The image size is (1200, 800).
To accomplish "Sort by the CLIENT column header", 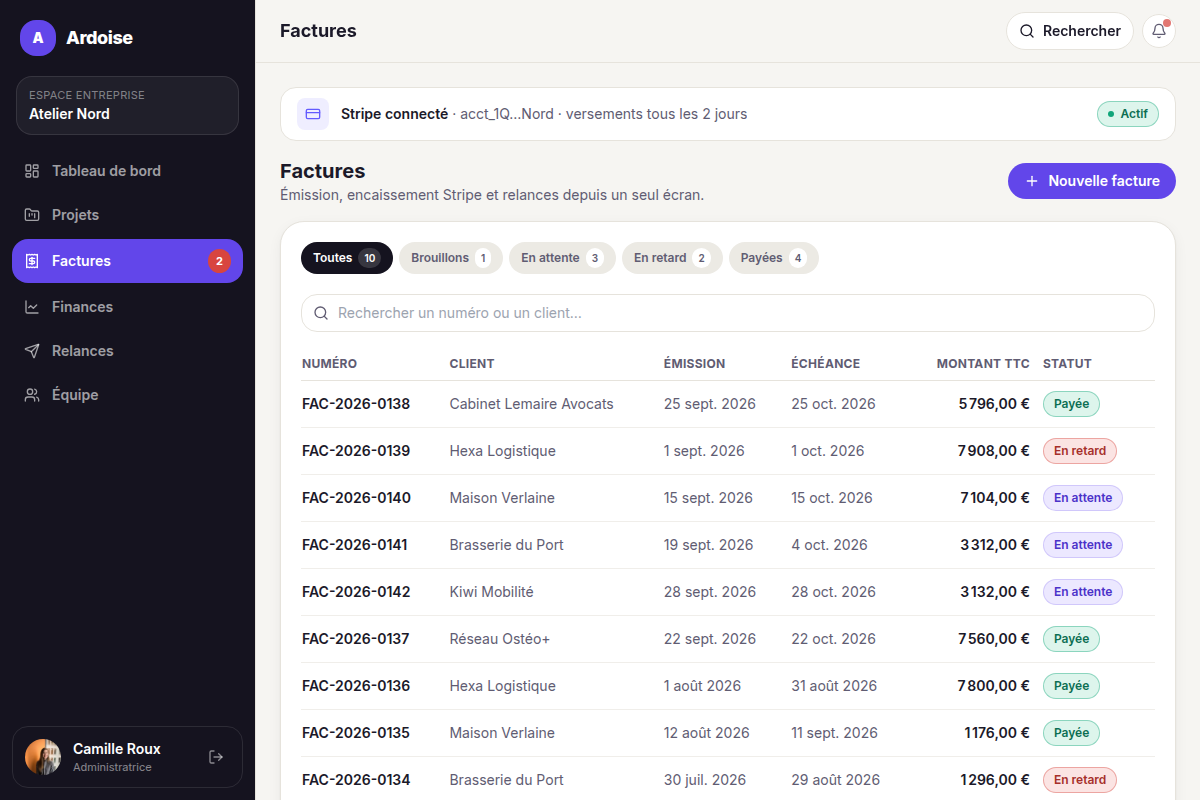I will click(x=472, y=364).
